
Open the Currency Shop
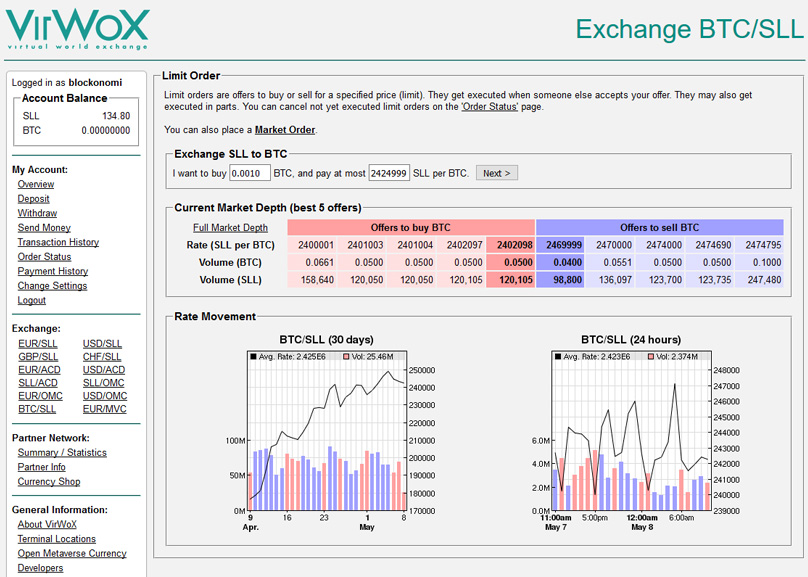49,481
